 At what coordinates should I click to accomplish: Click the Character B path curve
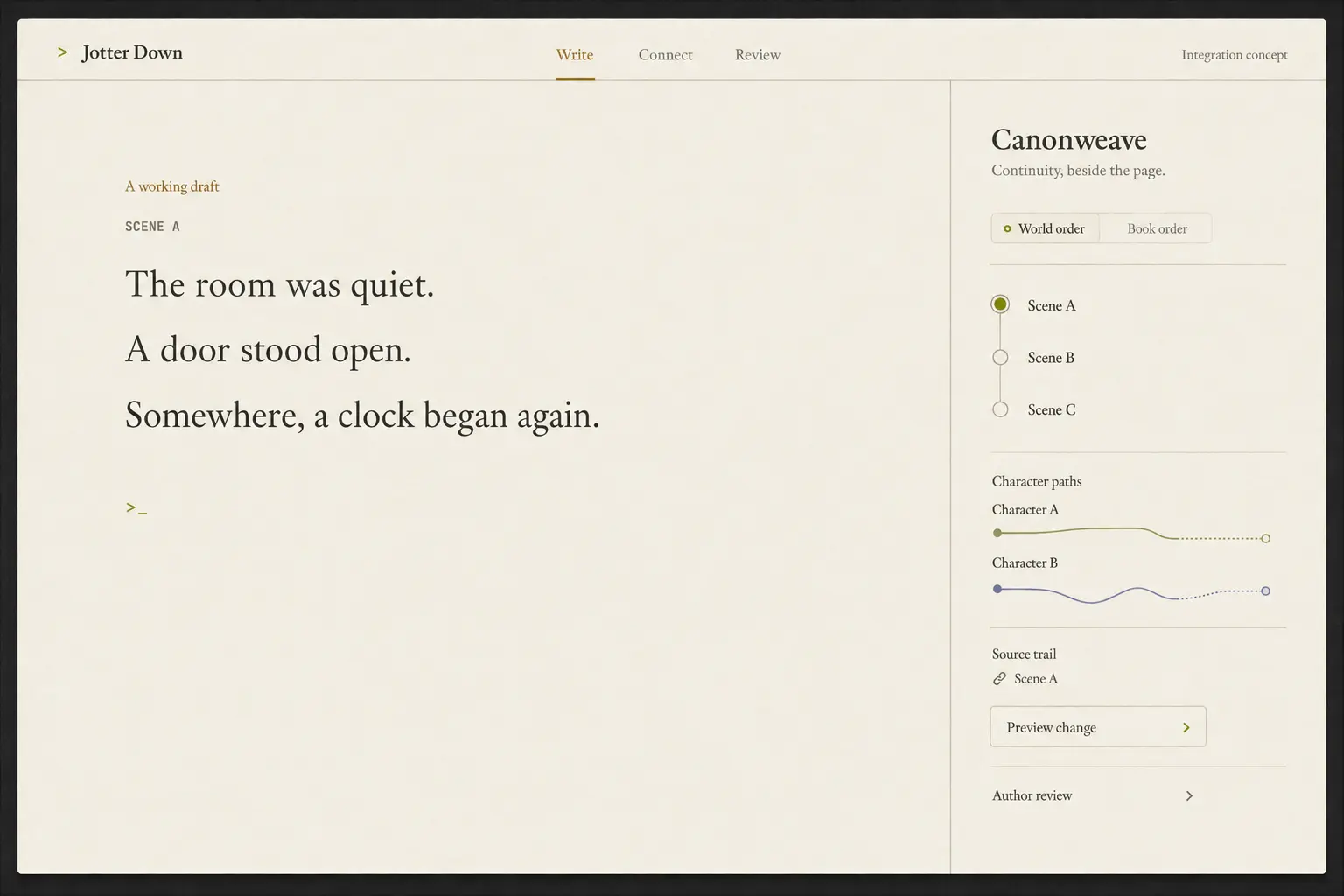pyautogui.click(x=1131, y=593)
